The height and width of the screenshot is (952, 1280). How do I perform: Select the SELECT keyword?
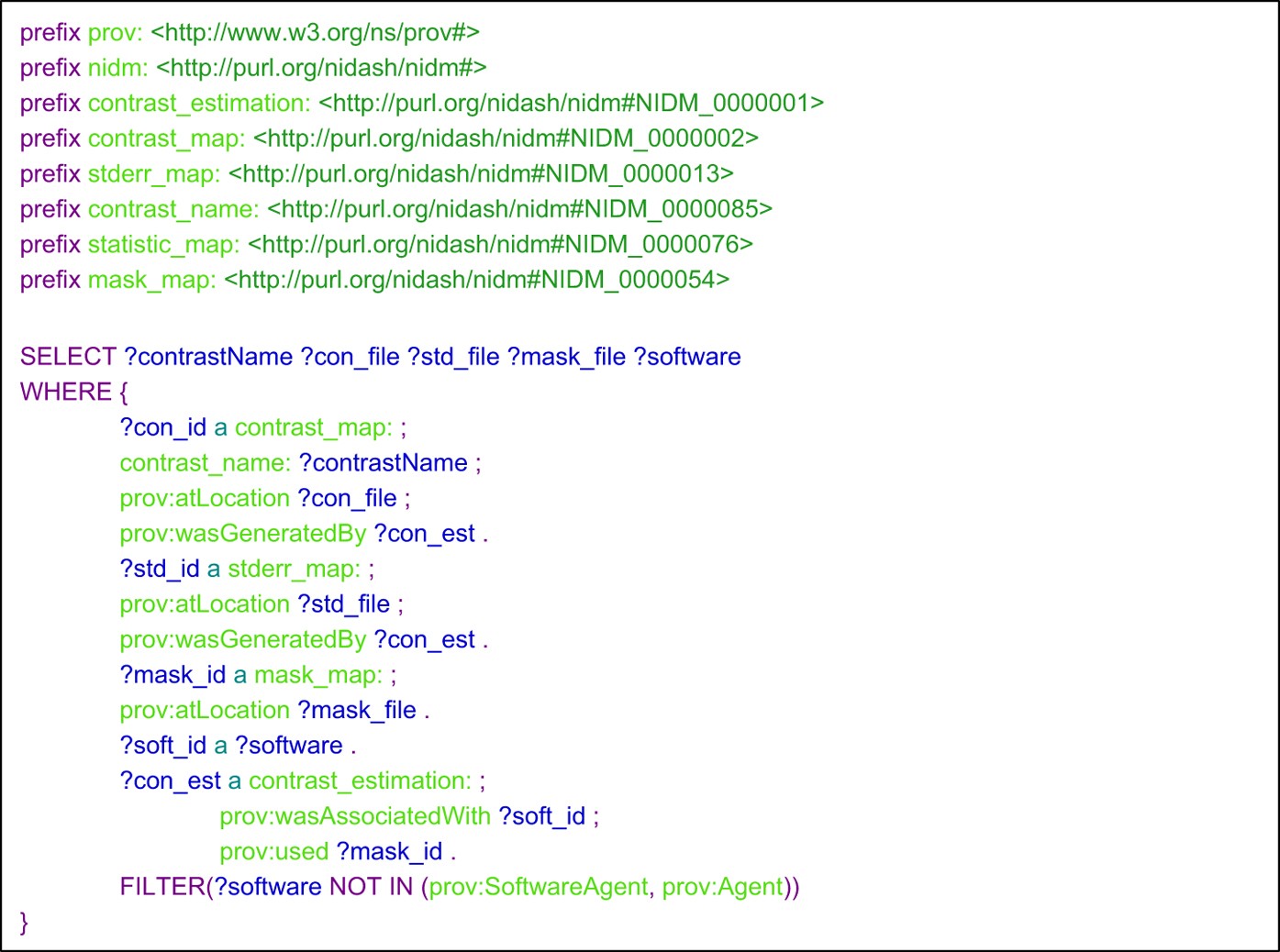pyautogui.click(x=66, y=357)
